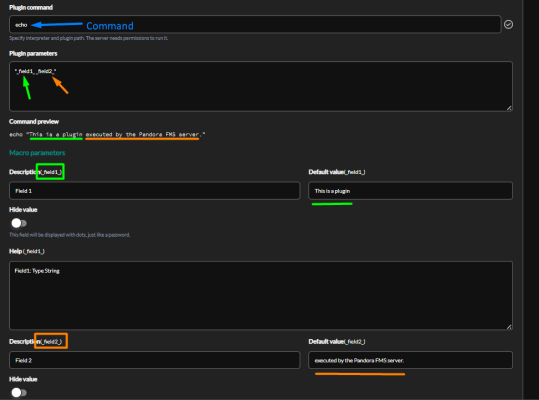
Task: Click the 'displayed with dots' hint text
Action: pyautogui.click(x=69, y=235)
